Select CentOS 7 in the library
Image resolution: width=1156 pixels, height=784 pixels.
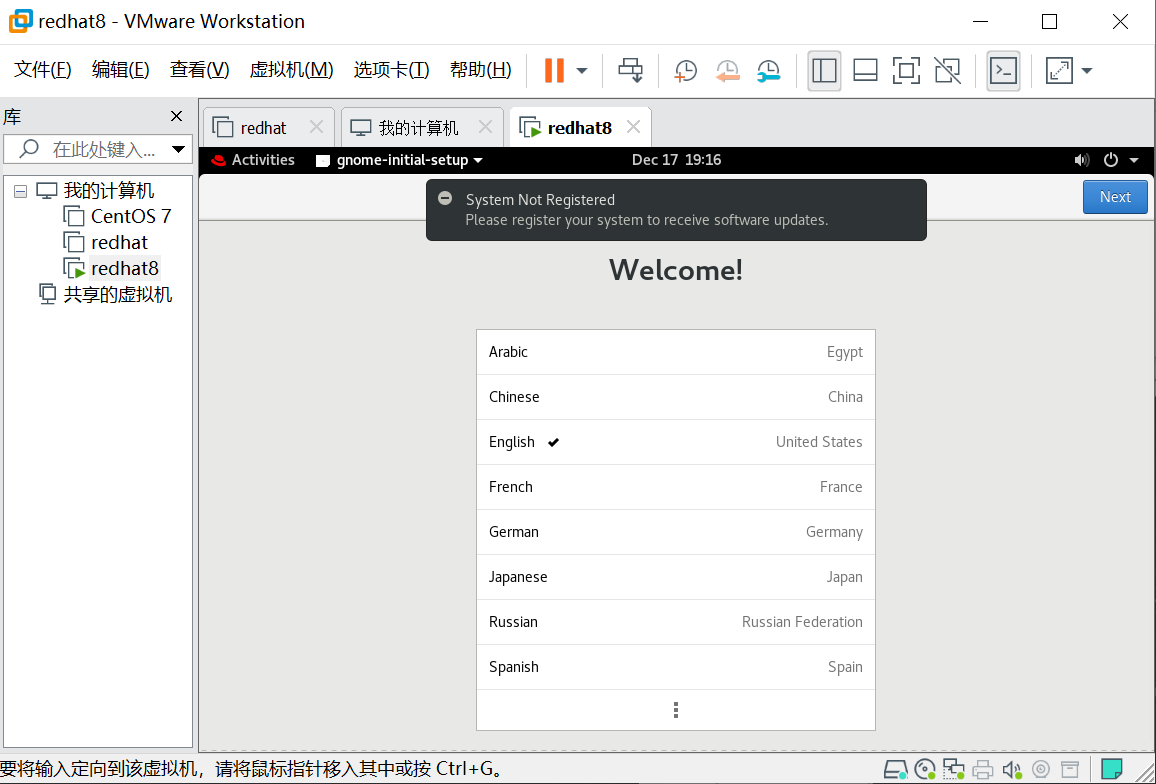pos(130,216)
